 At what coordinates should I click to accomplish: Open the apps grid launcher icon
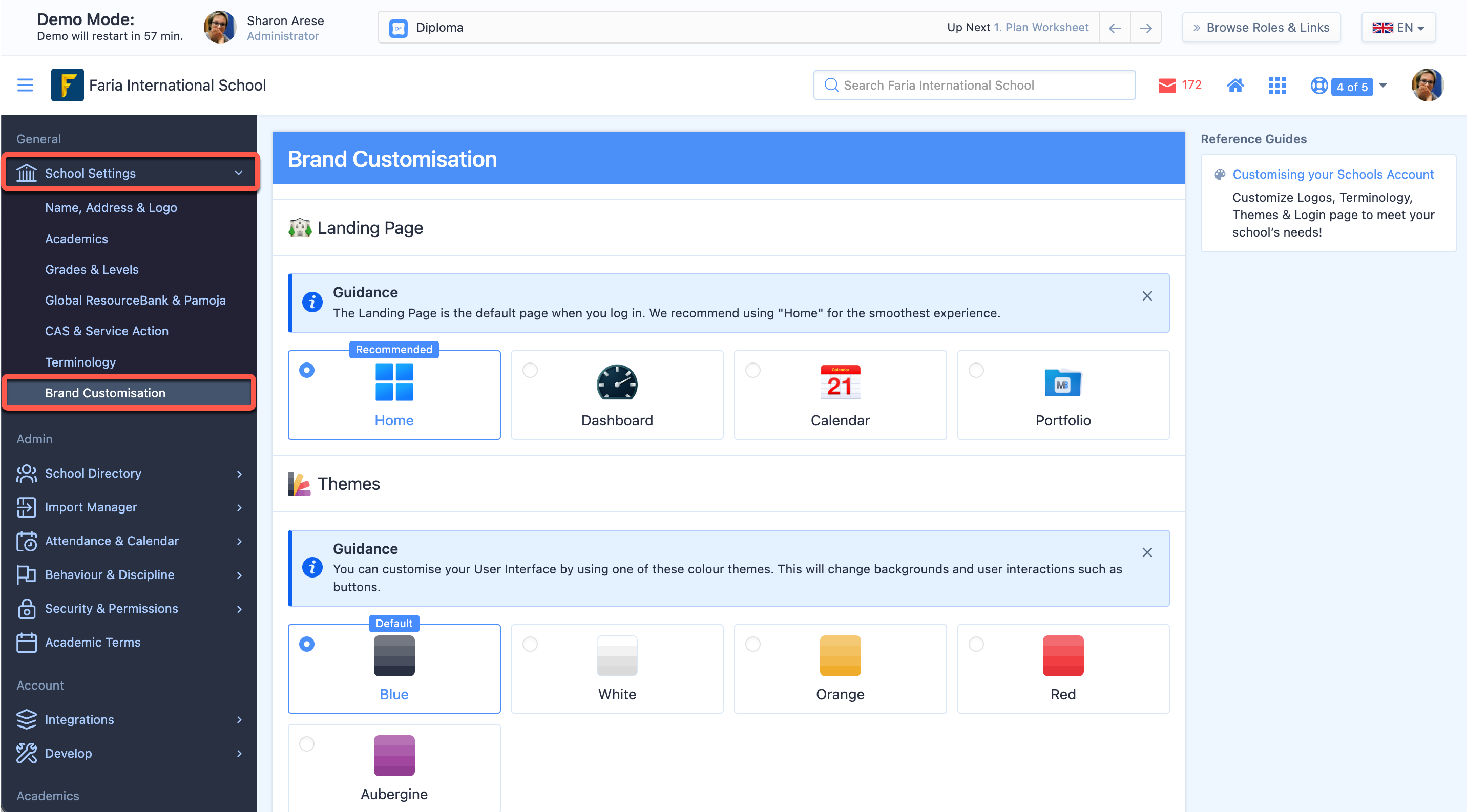[x=1277, y=86]
